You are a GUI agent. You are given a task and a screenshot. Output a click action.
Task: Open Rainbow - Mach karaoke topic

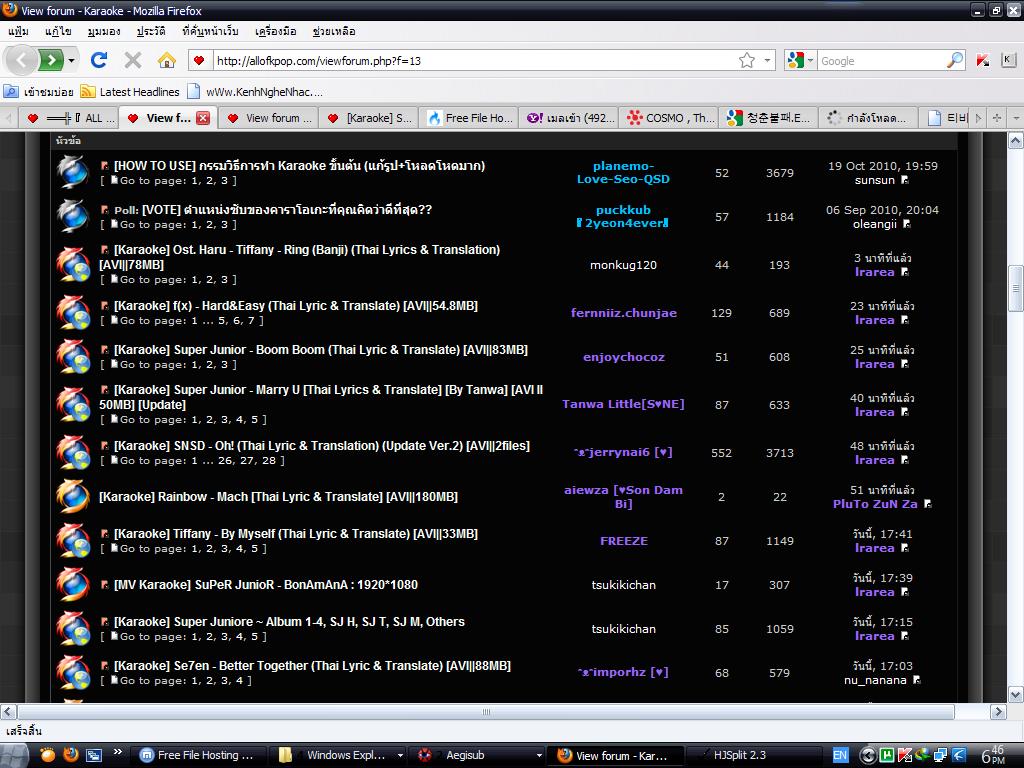tap(278, 497)
